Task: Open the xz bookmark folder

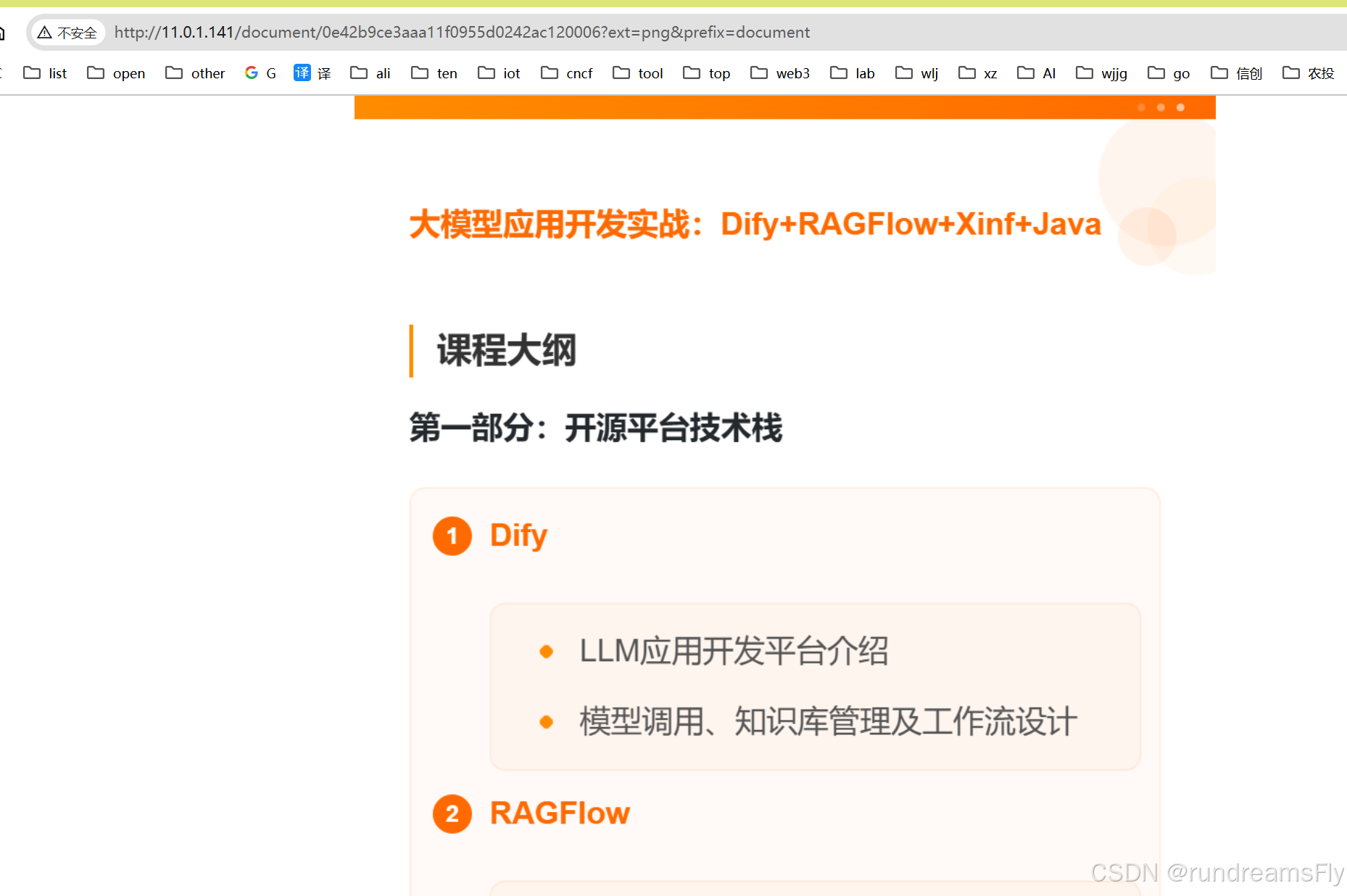Action: coord(977,73)
